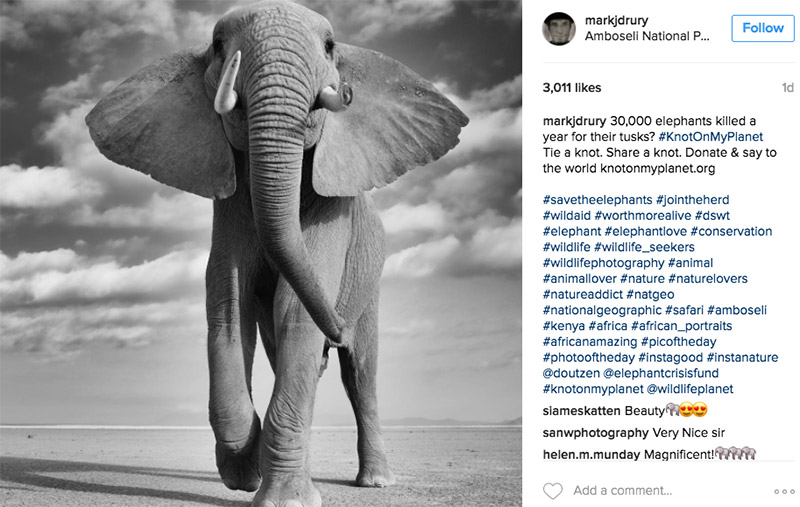Open the three-dot more options menu
Viewport: 800px width, 507px height.
click(784, 492)
